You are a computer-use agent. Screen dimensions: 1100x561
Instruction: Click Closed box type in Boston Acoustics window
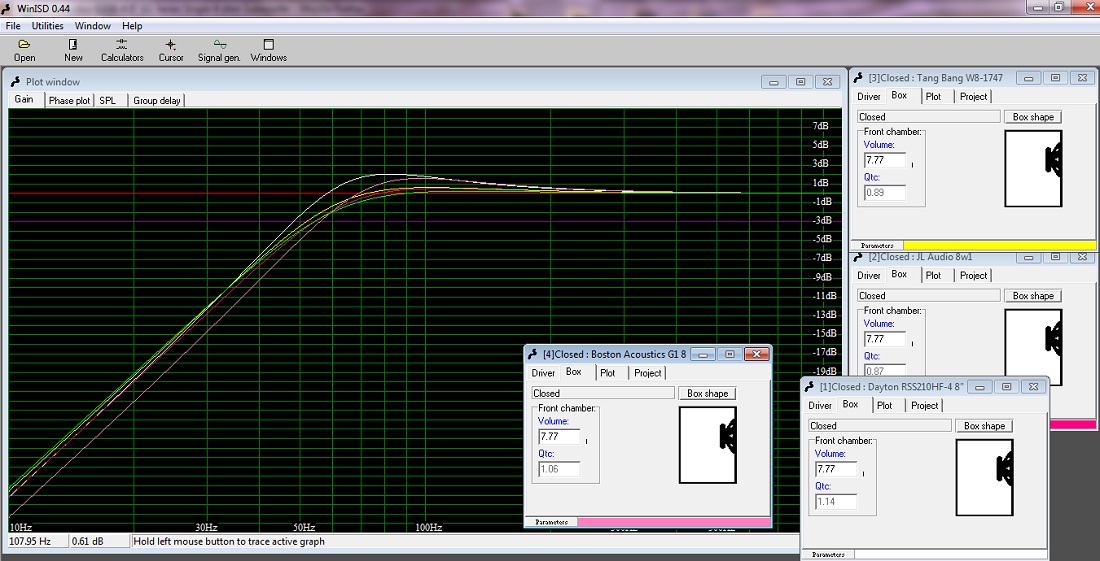coord(603,393)
